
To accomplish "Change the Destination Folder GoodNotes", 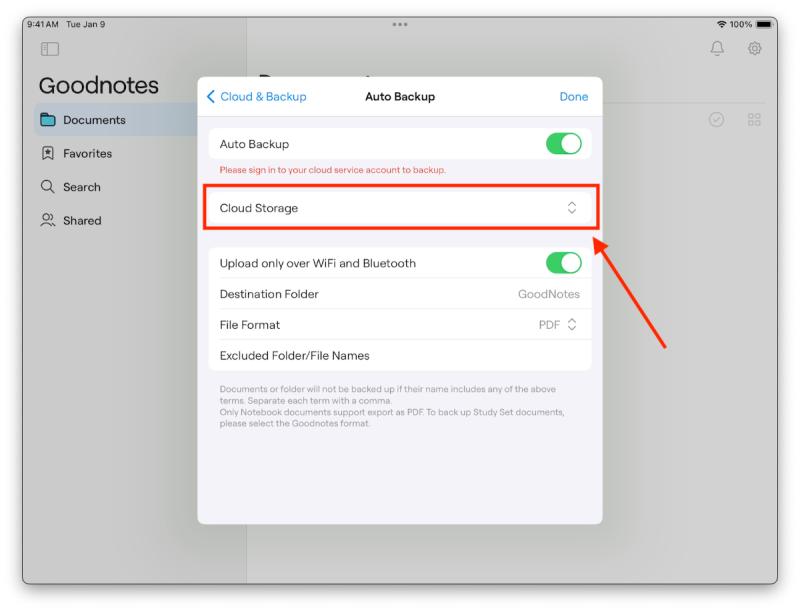I will pos(548,294).
